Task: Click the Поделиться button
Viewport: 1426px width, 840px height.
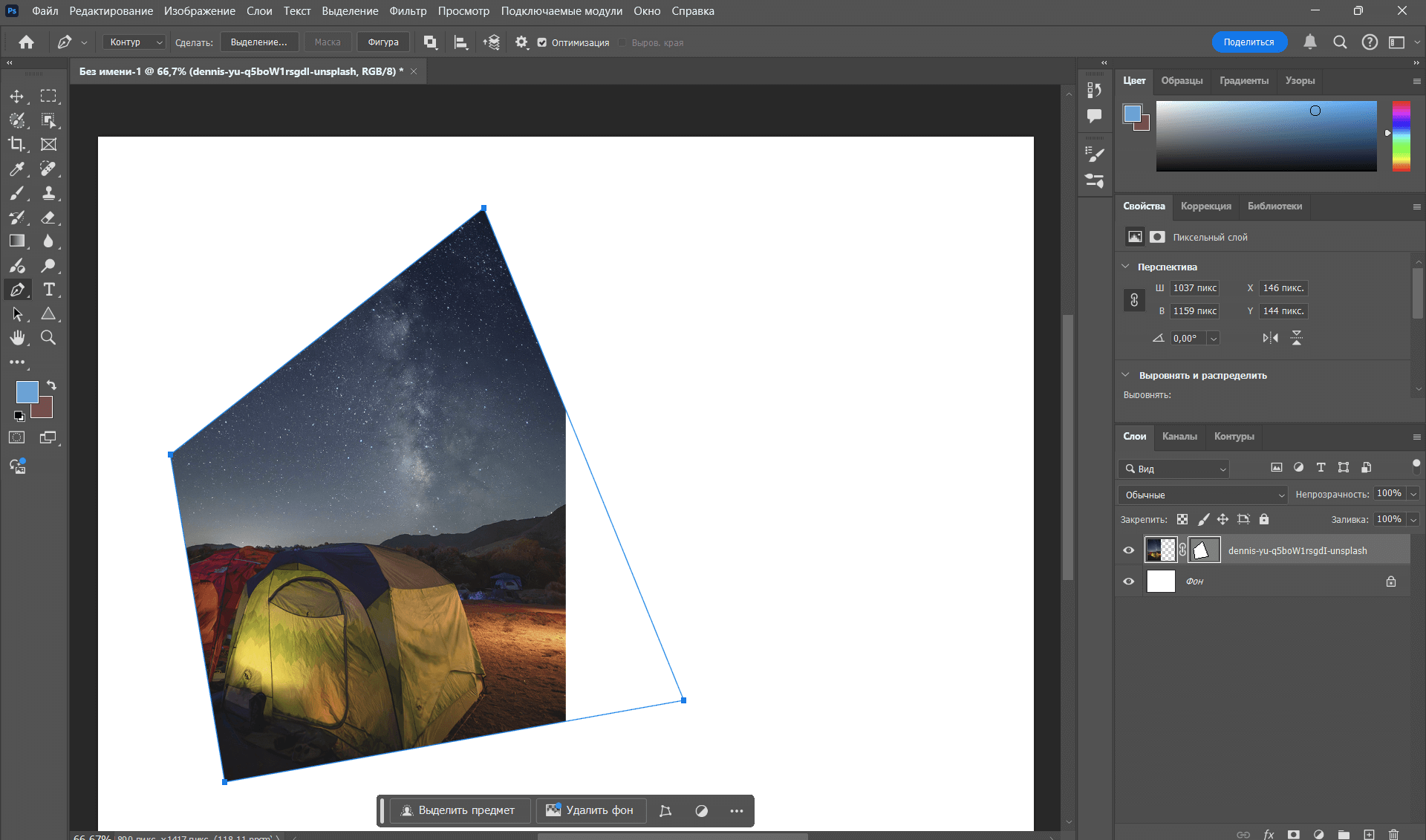Action: 1249,42
